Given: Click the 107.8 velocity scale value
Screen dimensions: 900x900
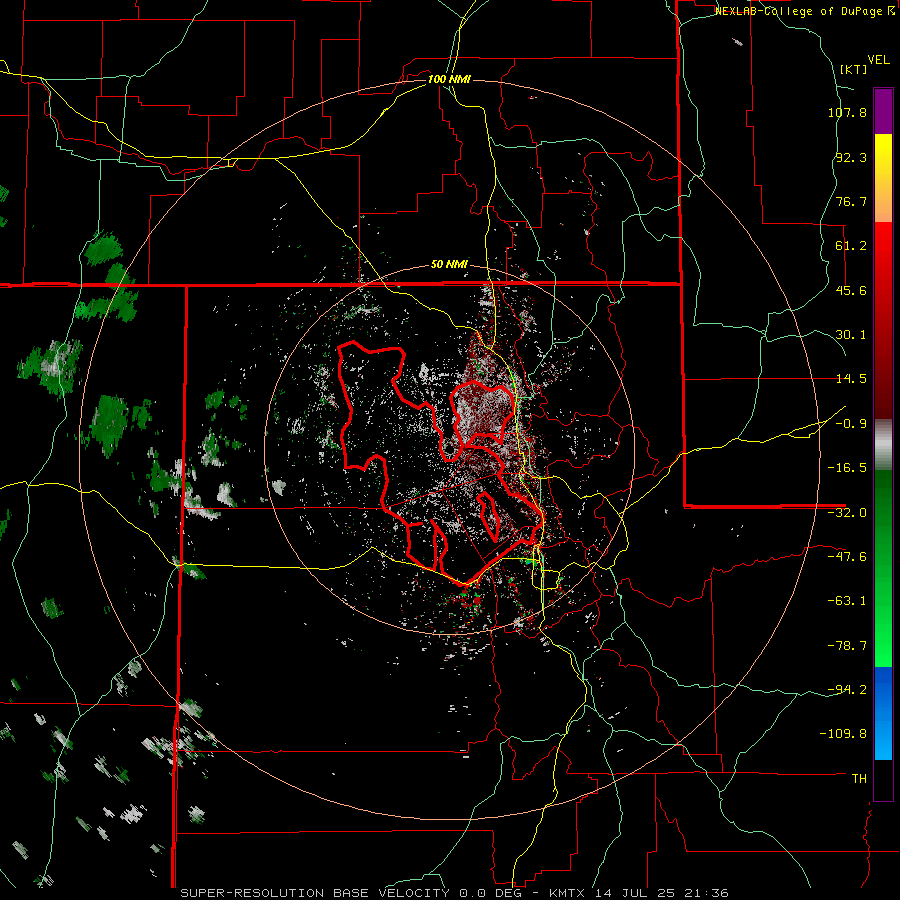Looking at the screenshot, I should coord(847,112).
